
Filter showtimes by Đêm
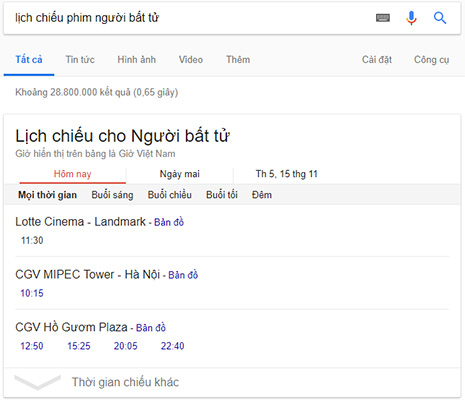pos(262,195)
